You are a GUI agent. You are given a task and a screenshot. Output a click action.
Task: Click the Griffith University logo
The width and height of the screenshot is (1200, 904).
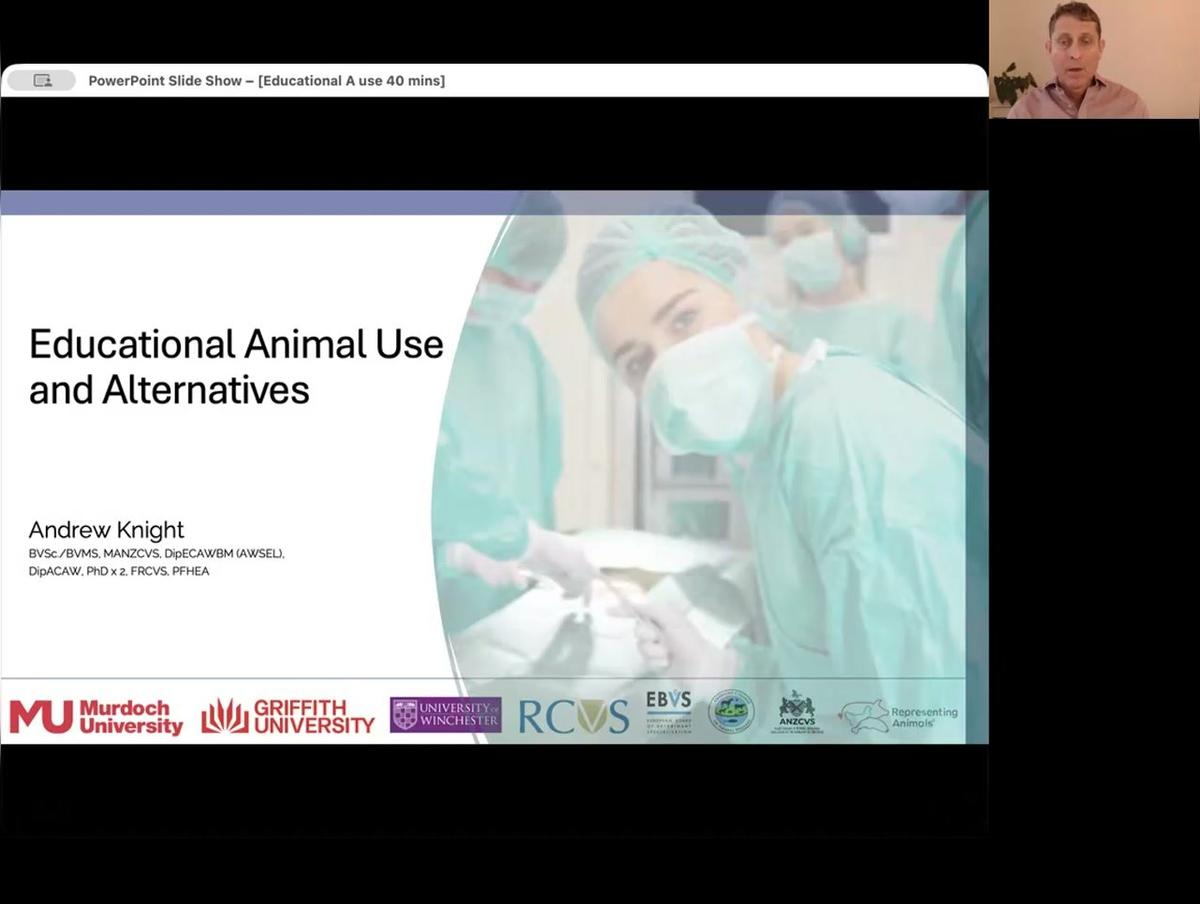[288, 716]
